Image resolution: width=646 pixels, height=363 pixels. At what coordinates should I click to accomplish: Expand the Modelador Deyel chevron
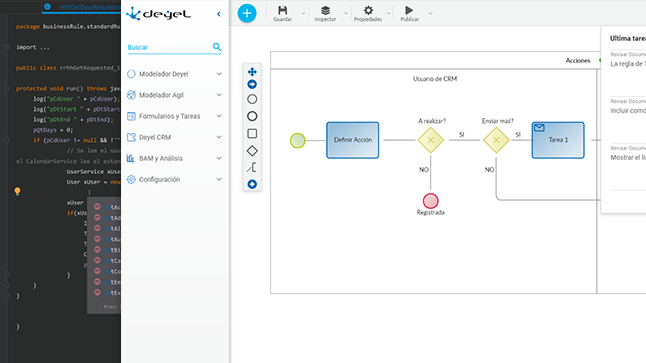click(219, 74)
